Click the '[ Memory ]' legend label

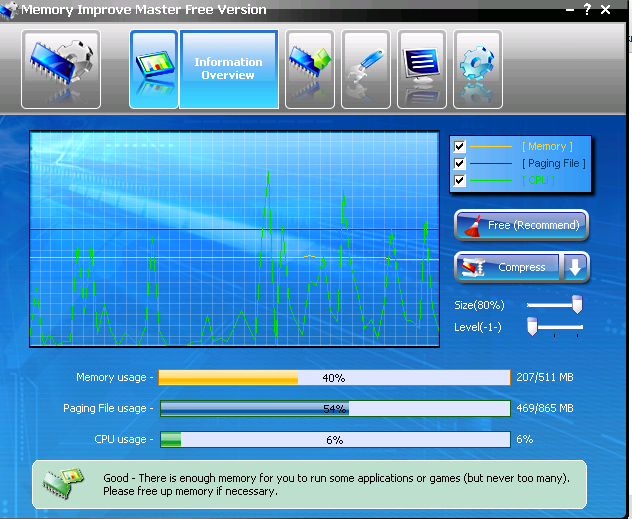tap(547, 146)
